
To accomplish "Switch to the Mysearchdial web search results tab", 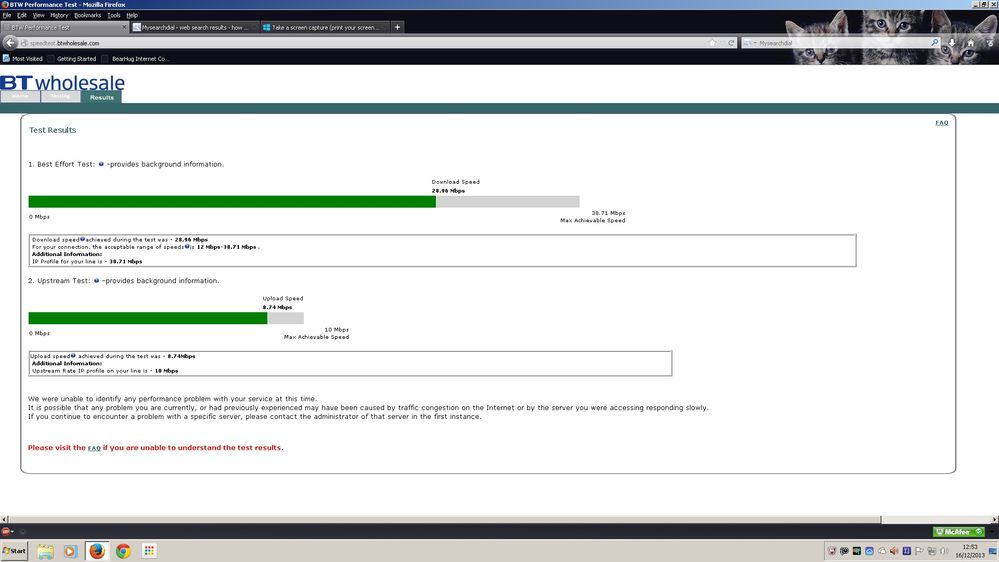I will click(x=194, y=27).
